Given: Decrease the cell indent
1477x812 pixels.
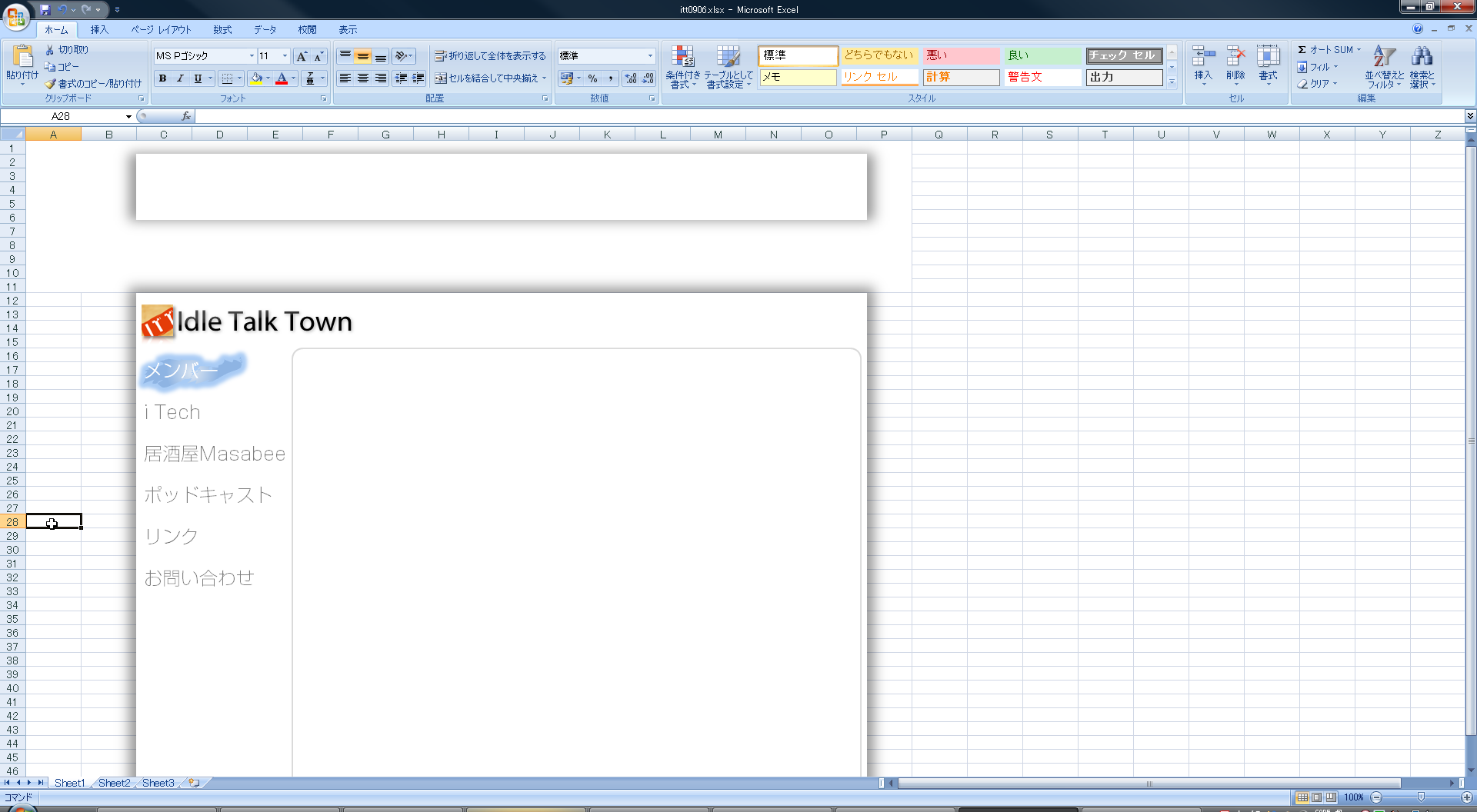Looking at the screenshot, I should pos(401,78).
